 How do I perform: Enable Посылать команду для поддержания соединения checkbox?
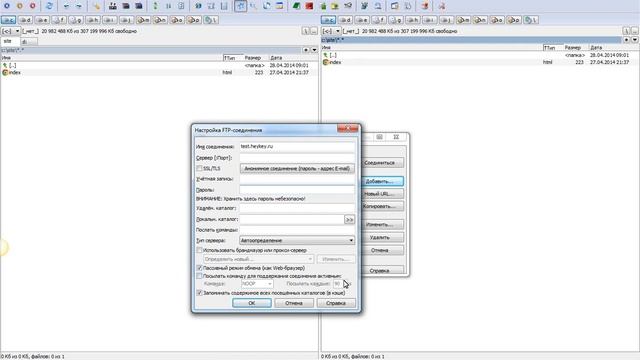click(199, 276)
